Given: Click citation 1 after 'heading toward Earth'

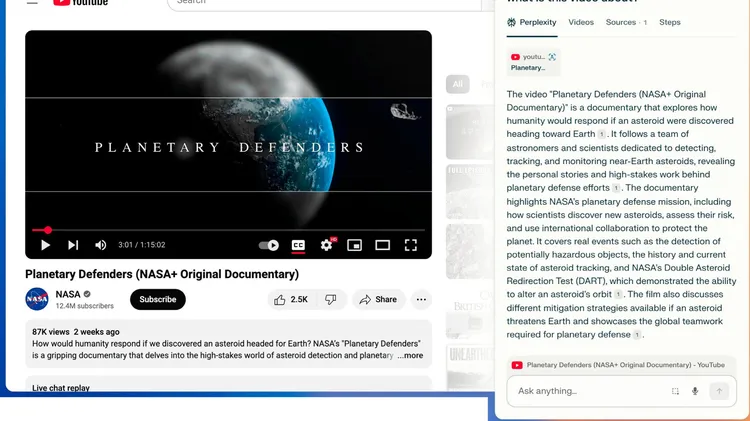Looking at the screenshot, I should tap(601, 134).
